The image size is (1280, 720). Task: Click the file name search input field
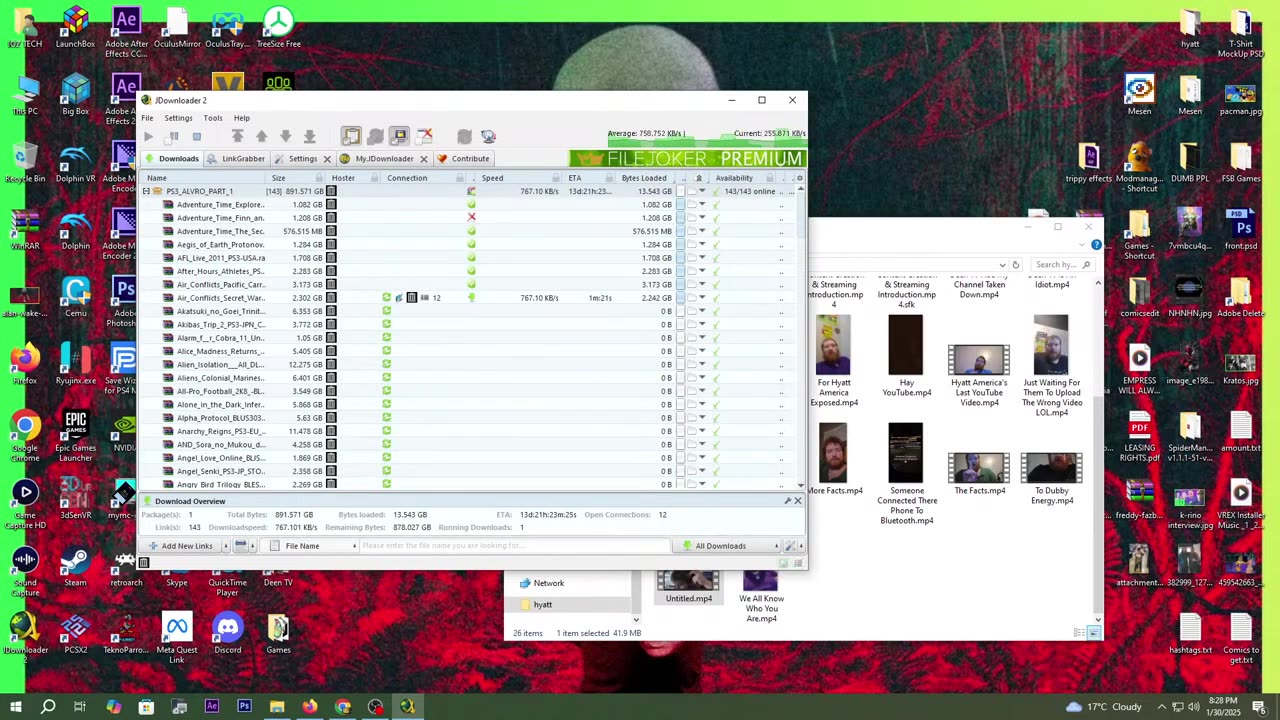tap(514, 546)
